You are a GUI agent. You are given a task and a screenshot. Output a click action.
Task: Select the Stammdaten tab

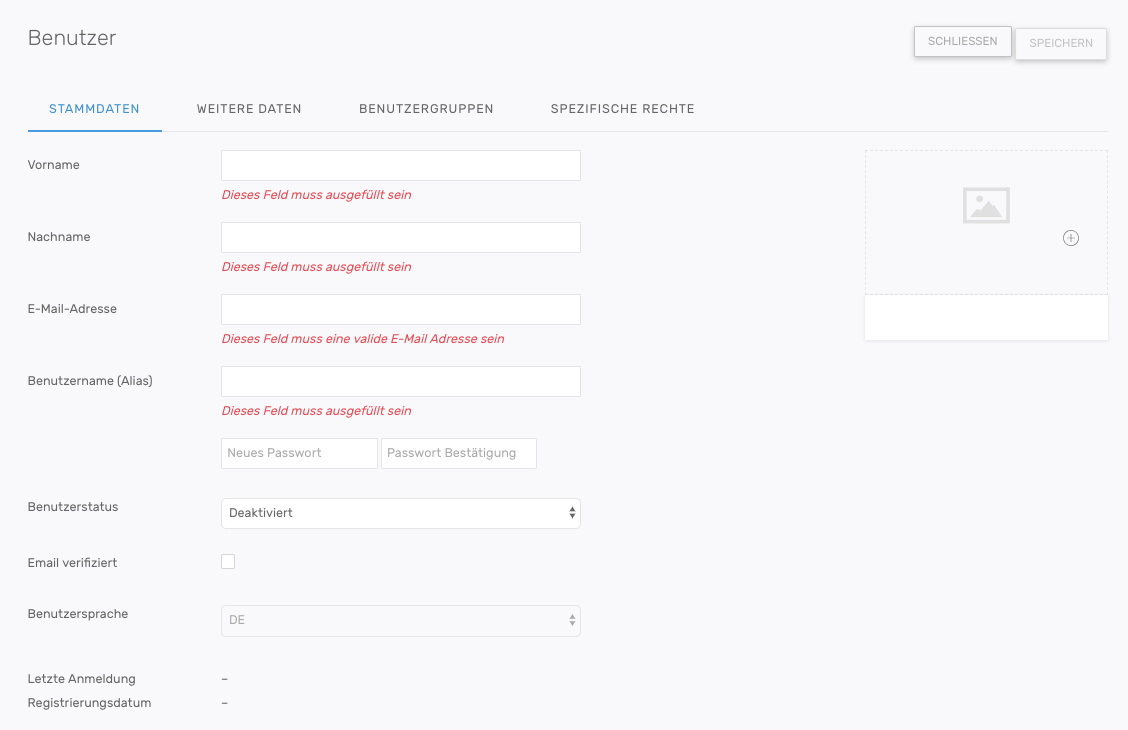(x=94, y=109)
